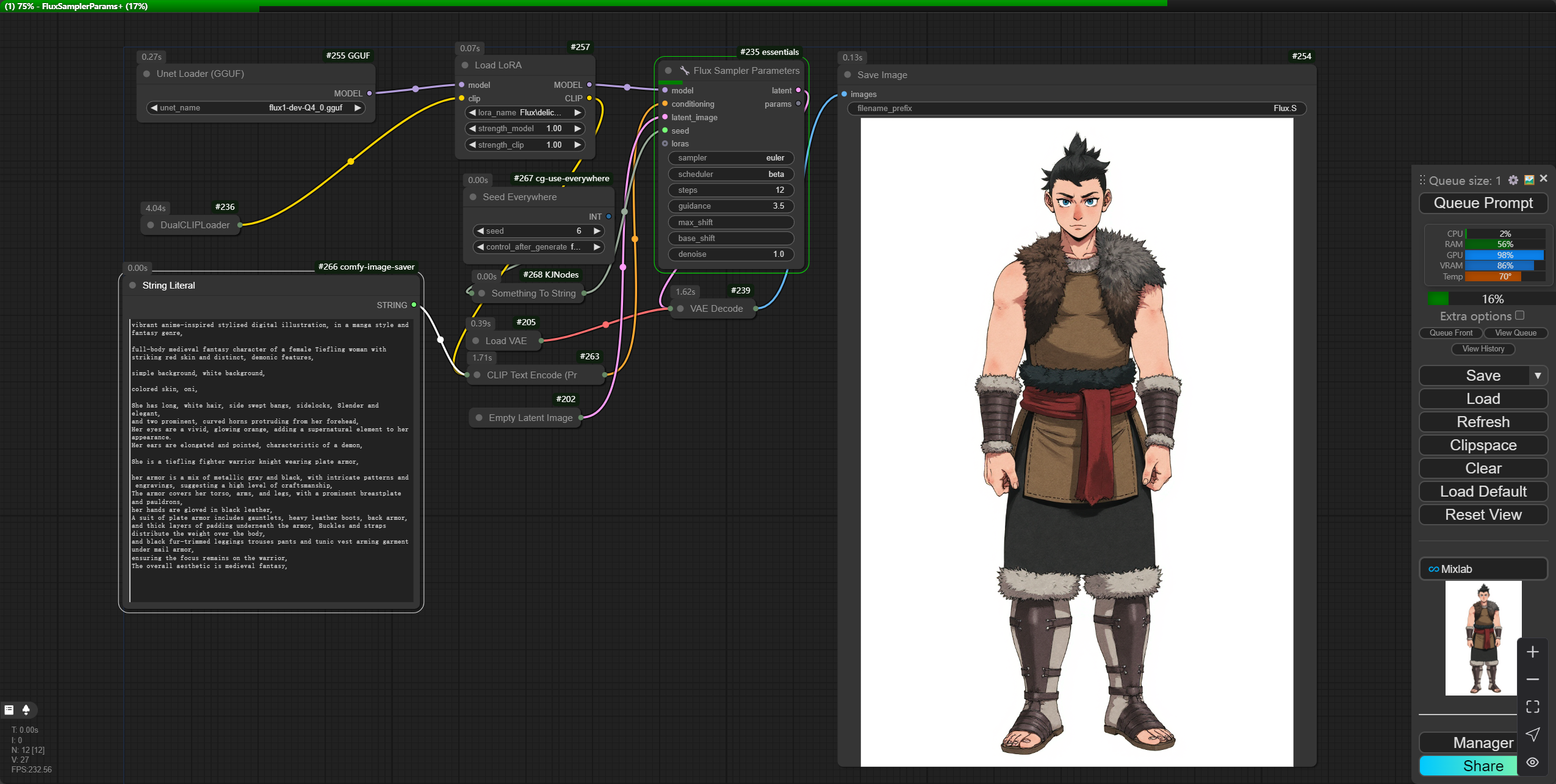Open the sampler euler combo box
The width and height of the screenshot is (1556, 784).
coord(730,158)
